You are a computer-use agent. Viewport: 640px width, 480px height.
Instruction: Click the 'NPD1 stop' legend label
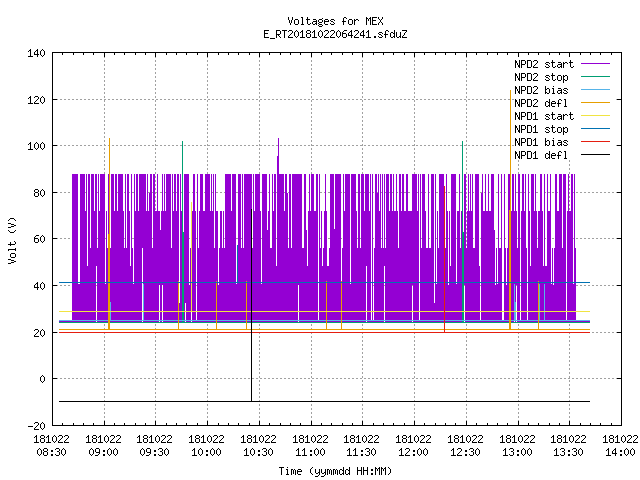[541, 129]
